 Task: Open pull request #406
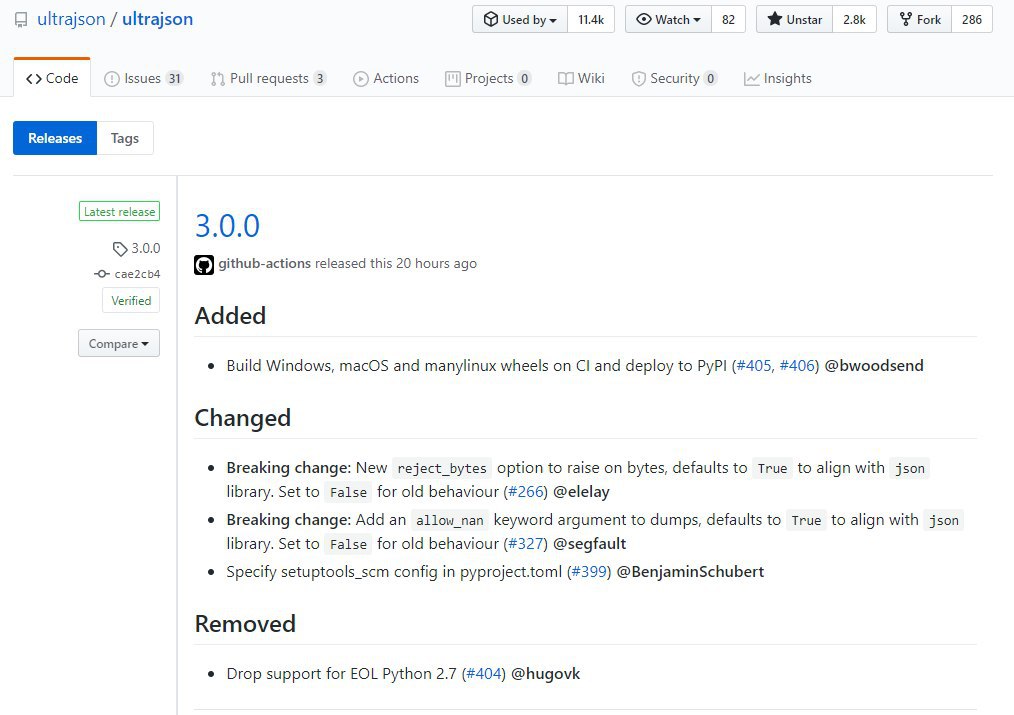pos(797,365)
